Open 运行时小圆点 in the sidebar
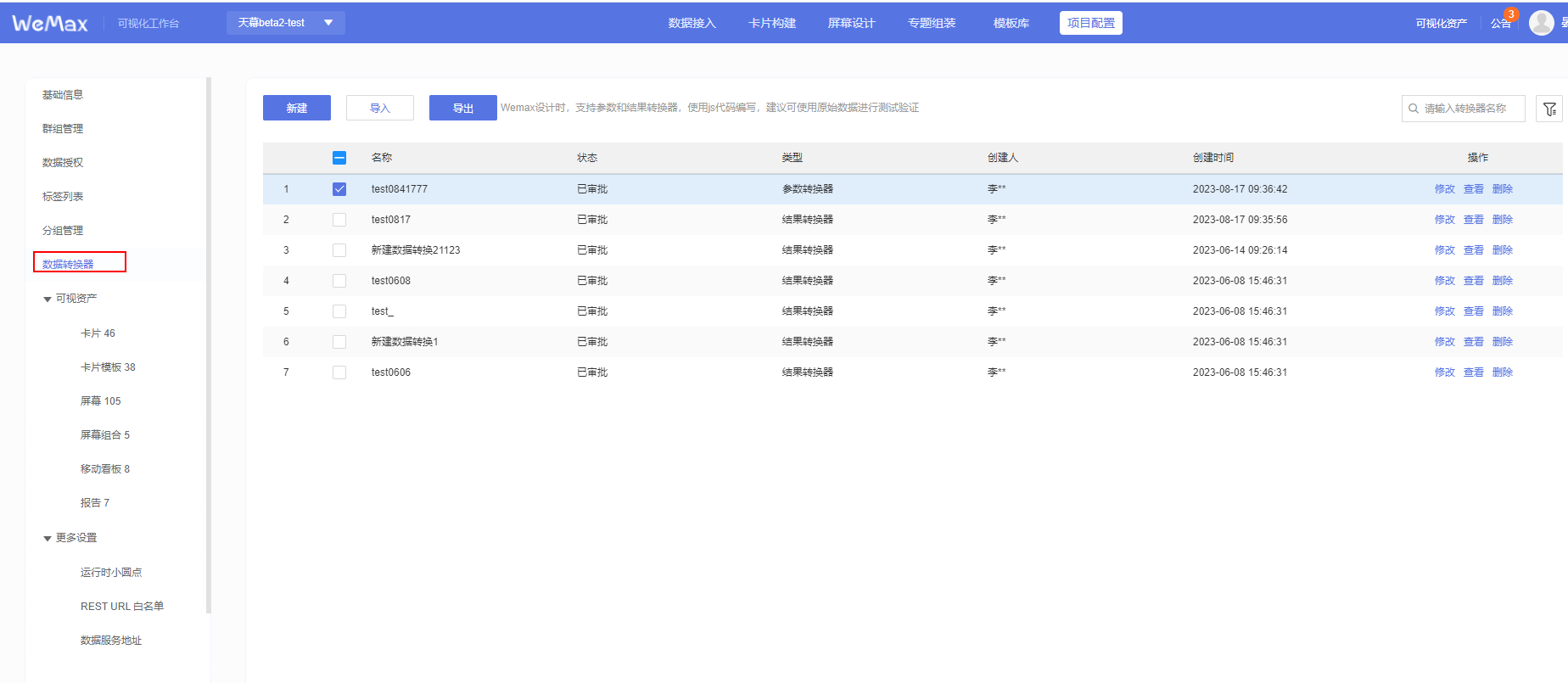 [x=111, y=573]
